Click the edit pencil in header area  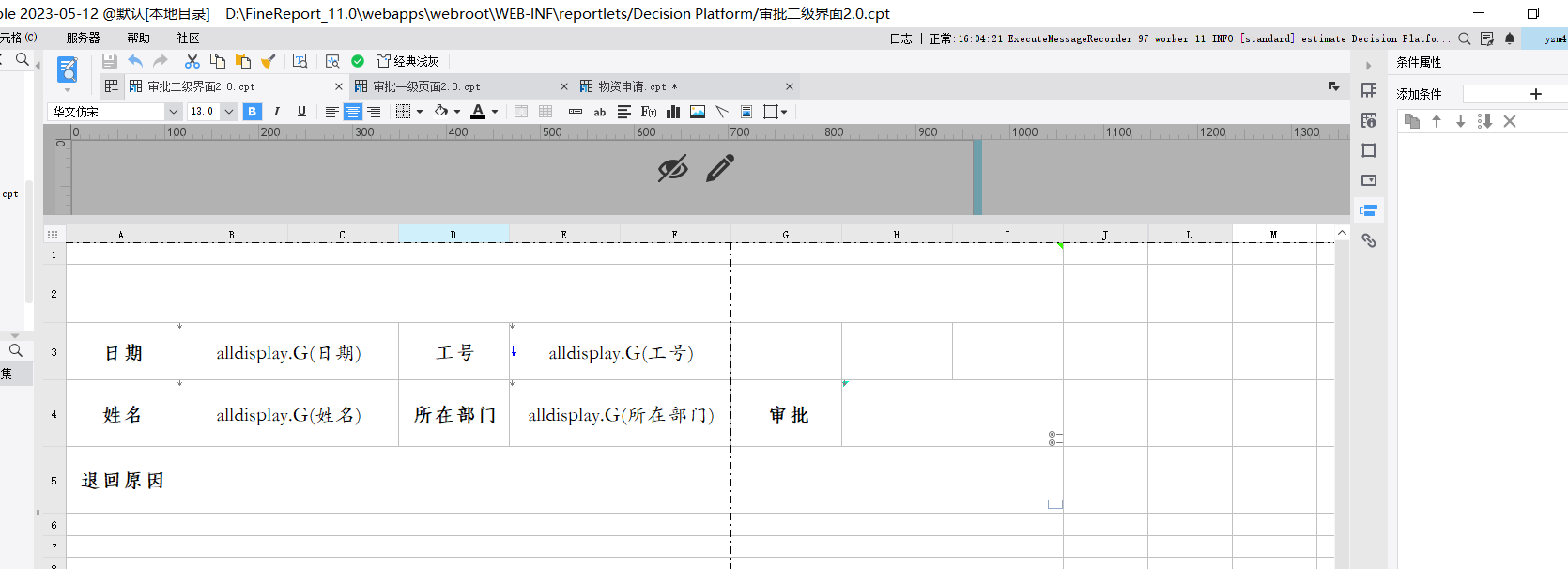point(720,169)
